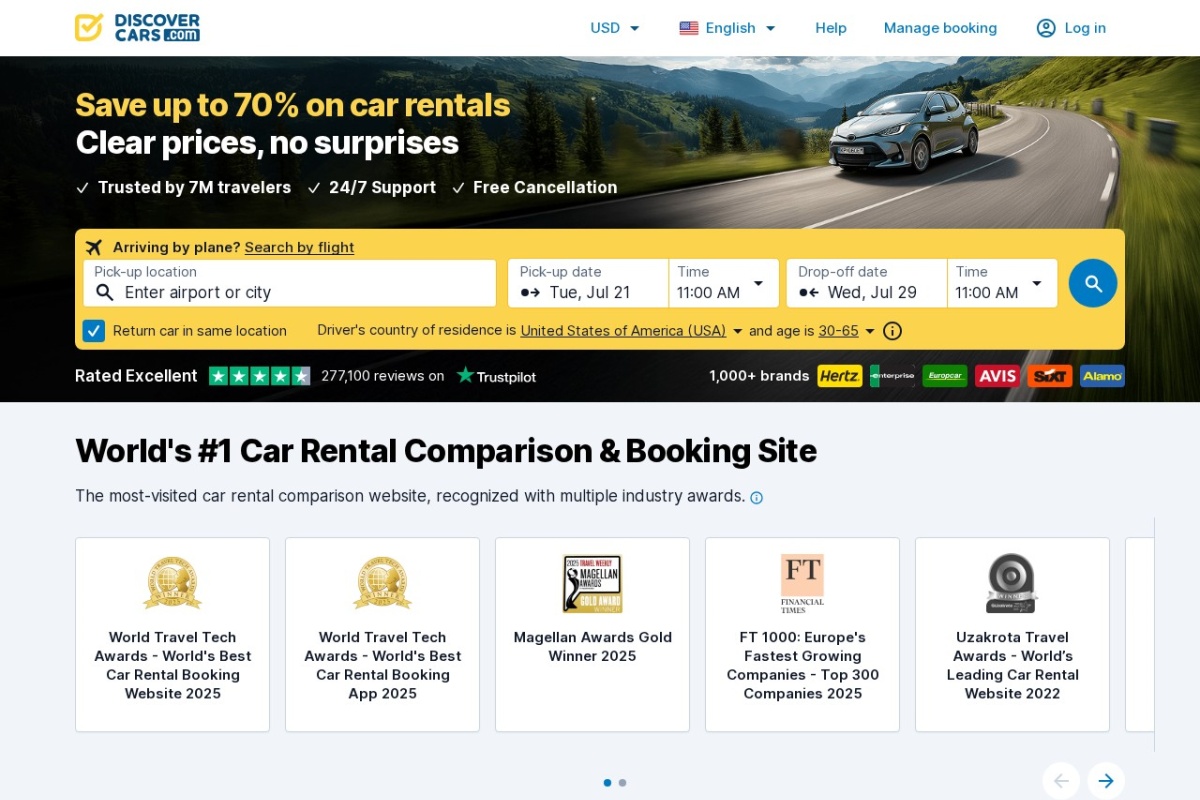
Task: Click 24/7 Support text
Action: (x=382, y=187)
